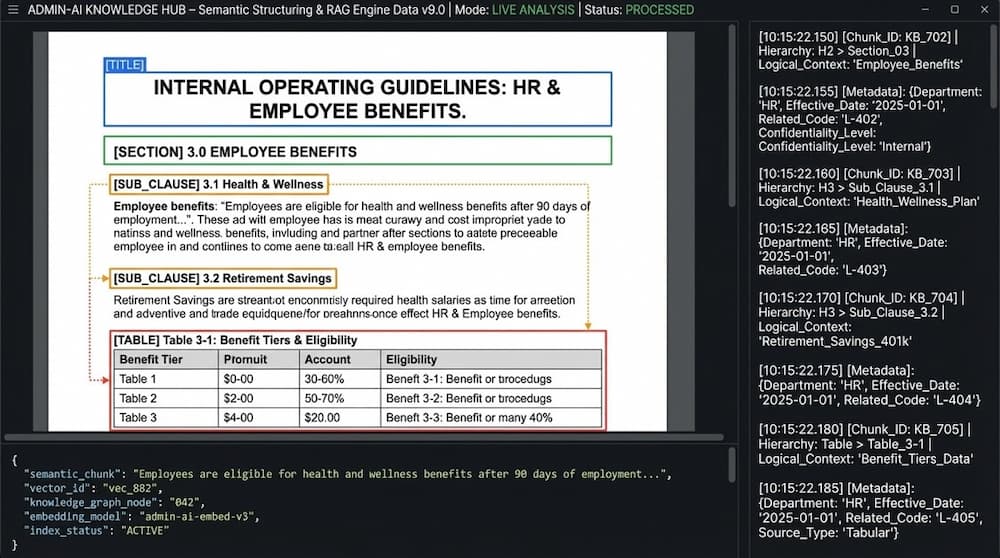Click the document viewer horizontal scrollbar
1000x558 pixels.
point(360,438)
